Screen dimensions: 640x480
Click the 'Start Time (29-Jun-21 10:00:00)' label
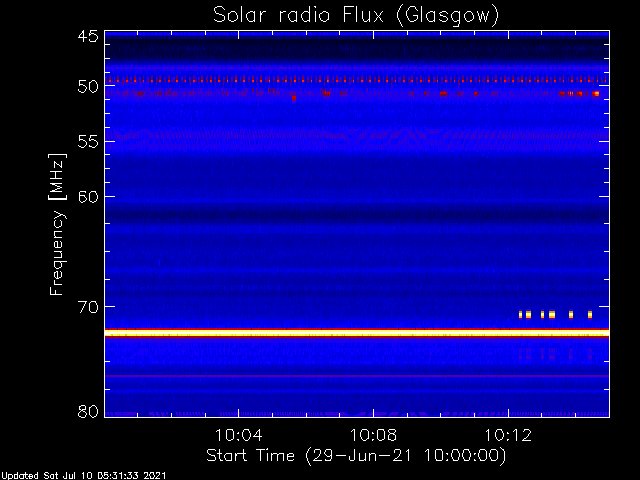[356, 456]
